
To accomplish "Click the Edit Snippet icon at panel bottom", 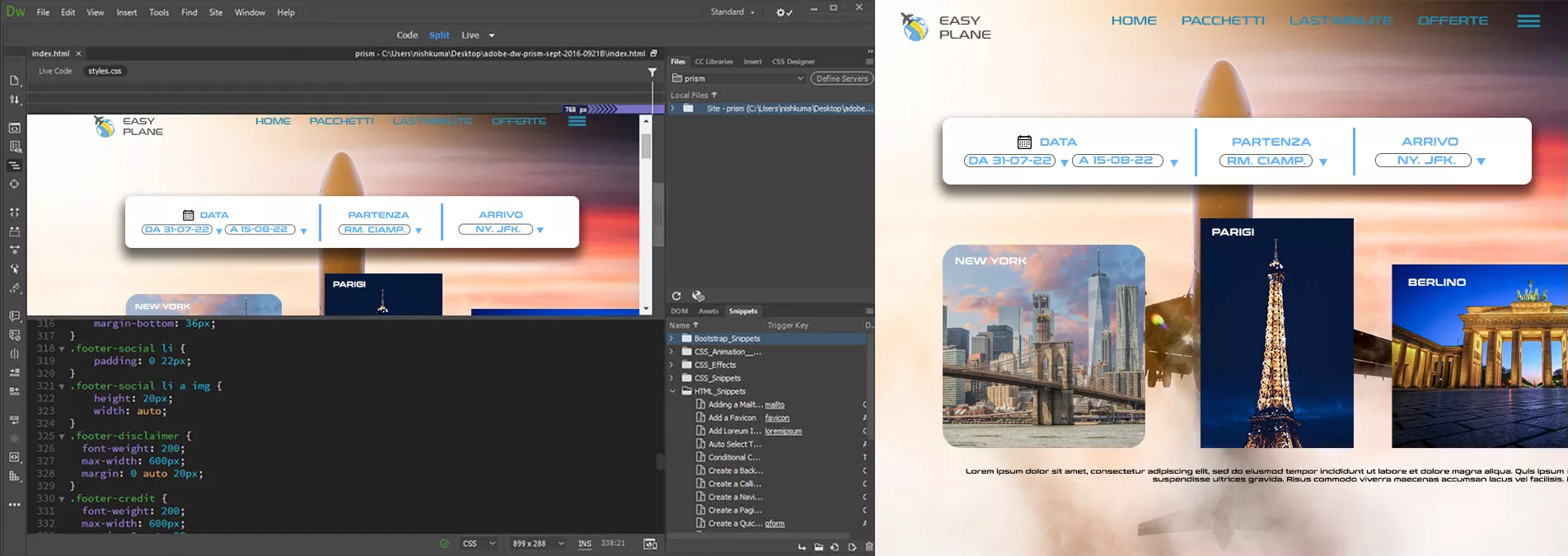I will pos(852,546).
